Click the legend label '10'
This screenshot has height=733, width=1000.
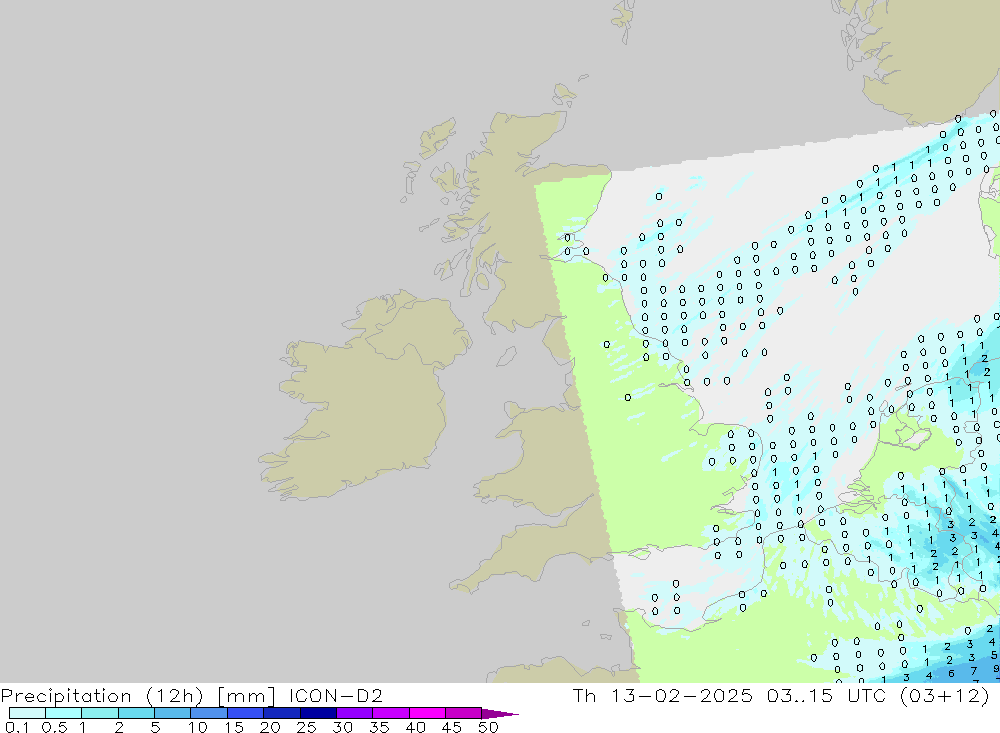coord(198,727)
